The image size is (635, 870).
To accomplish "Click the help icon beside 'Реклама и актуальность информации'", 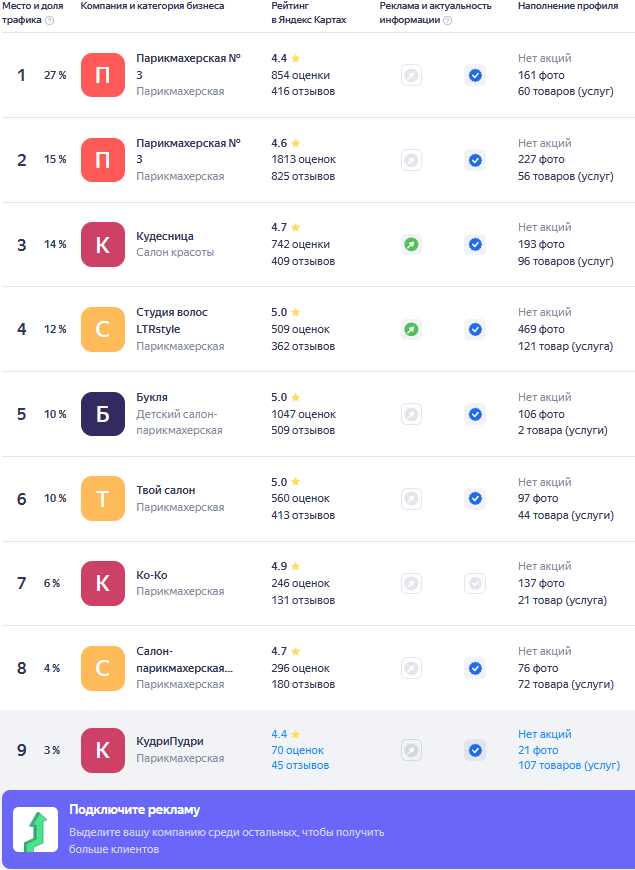I will [447, 20].
